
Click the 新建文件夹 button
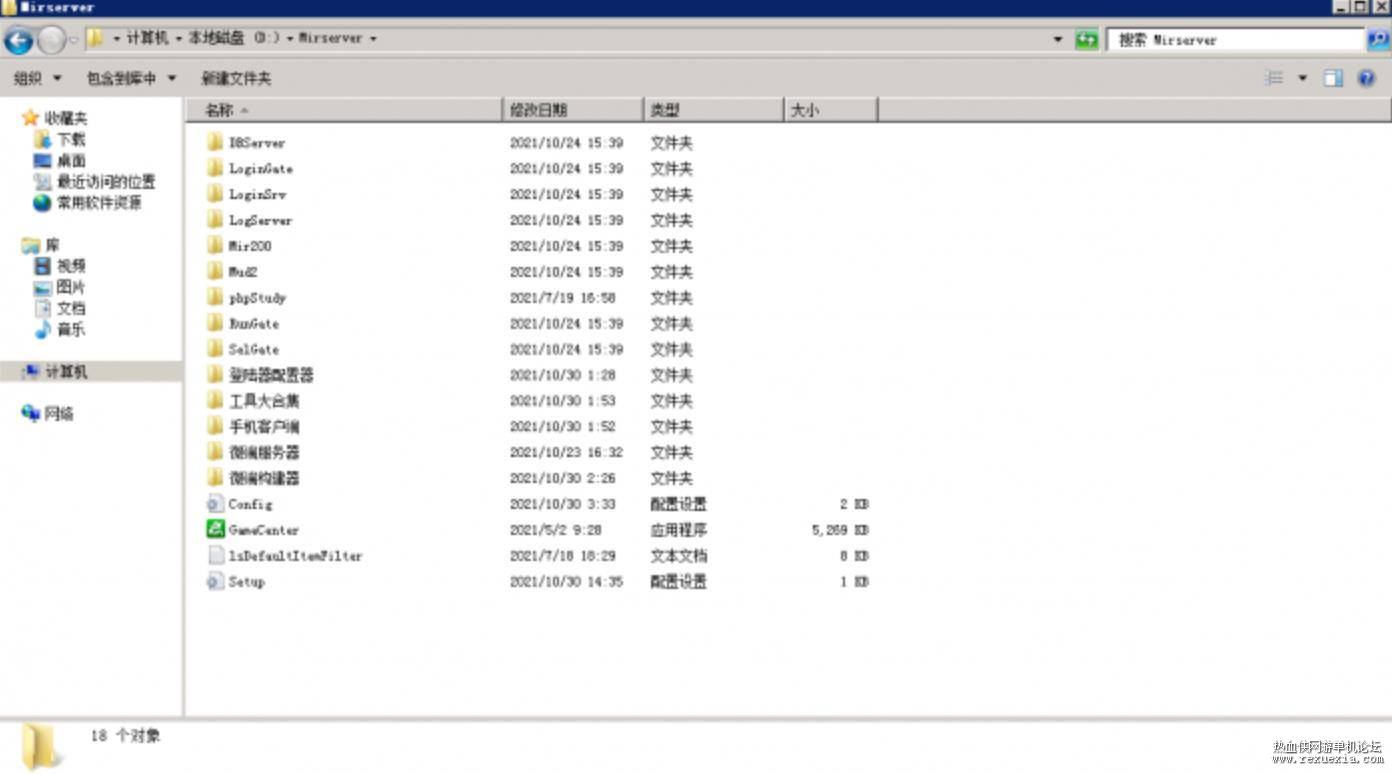(x=236, y=78)
